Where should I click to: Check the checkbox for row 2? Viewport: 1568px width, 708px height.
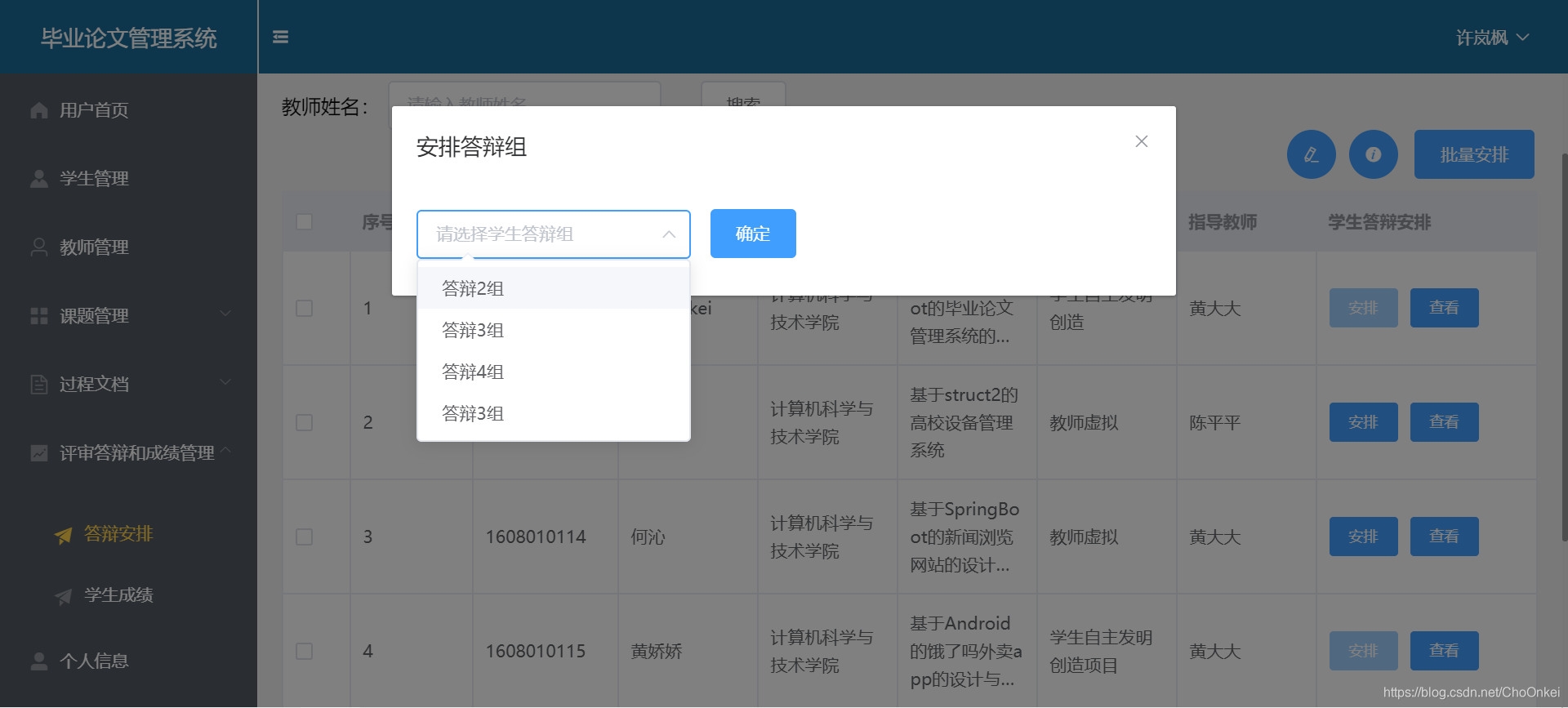pyautogui.click(x=305, y=422)
